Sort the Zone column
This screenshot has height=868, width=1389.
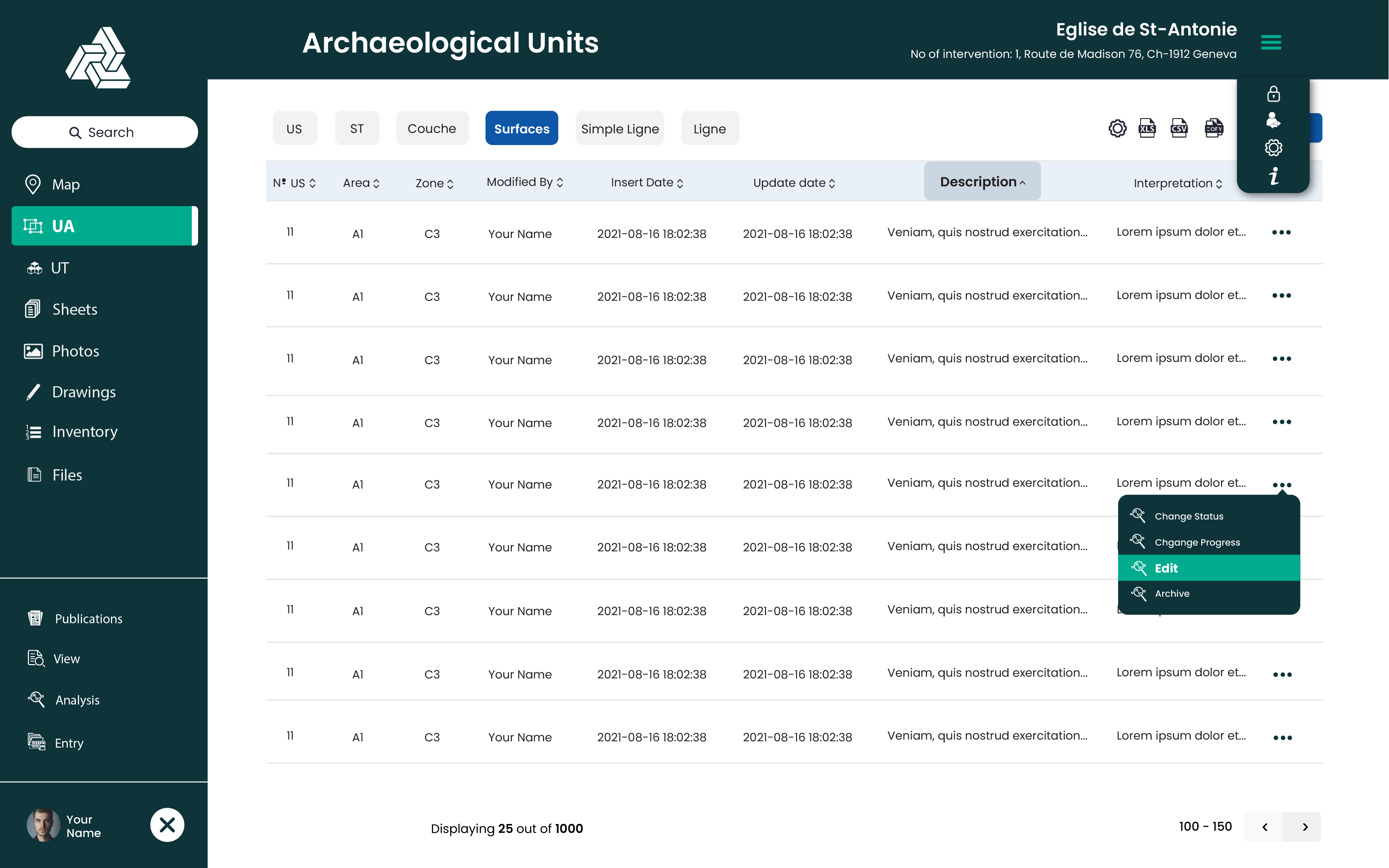(x=434, y=183)
